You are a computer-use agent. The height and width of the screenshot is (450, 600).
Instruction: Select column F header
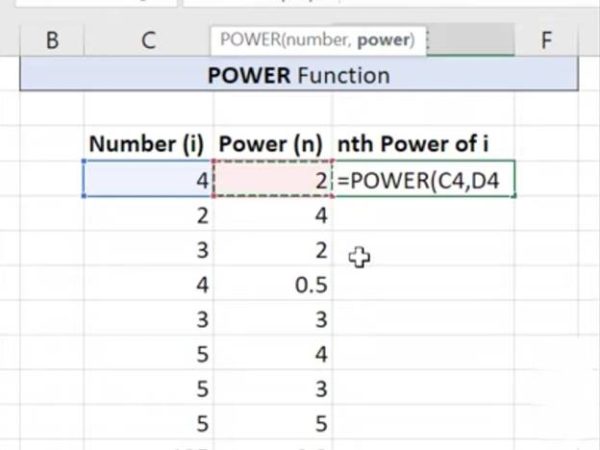tap(546, 40)
